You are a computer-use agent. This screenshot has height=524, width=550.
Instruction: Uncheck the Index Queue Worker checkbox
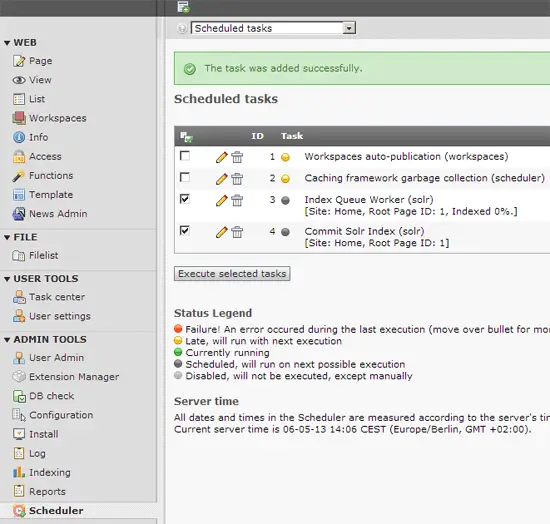(x=185, y=199)
